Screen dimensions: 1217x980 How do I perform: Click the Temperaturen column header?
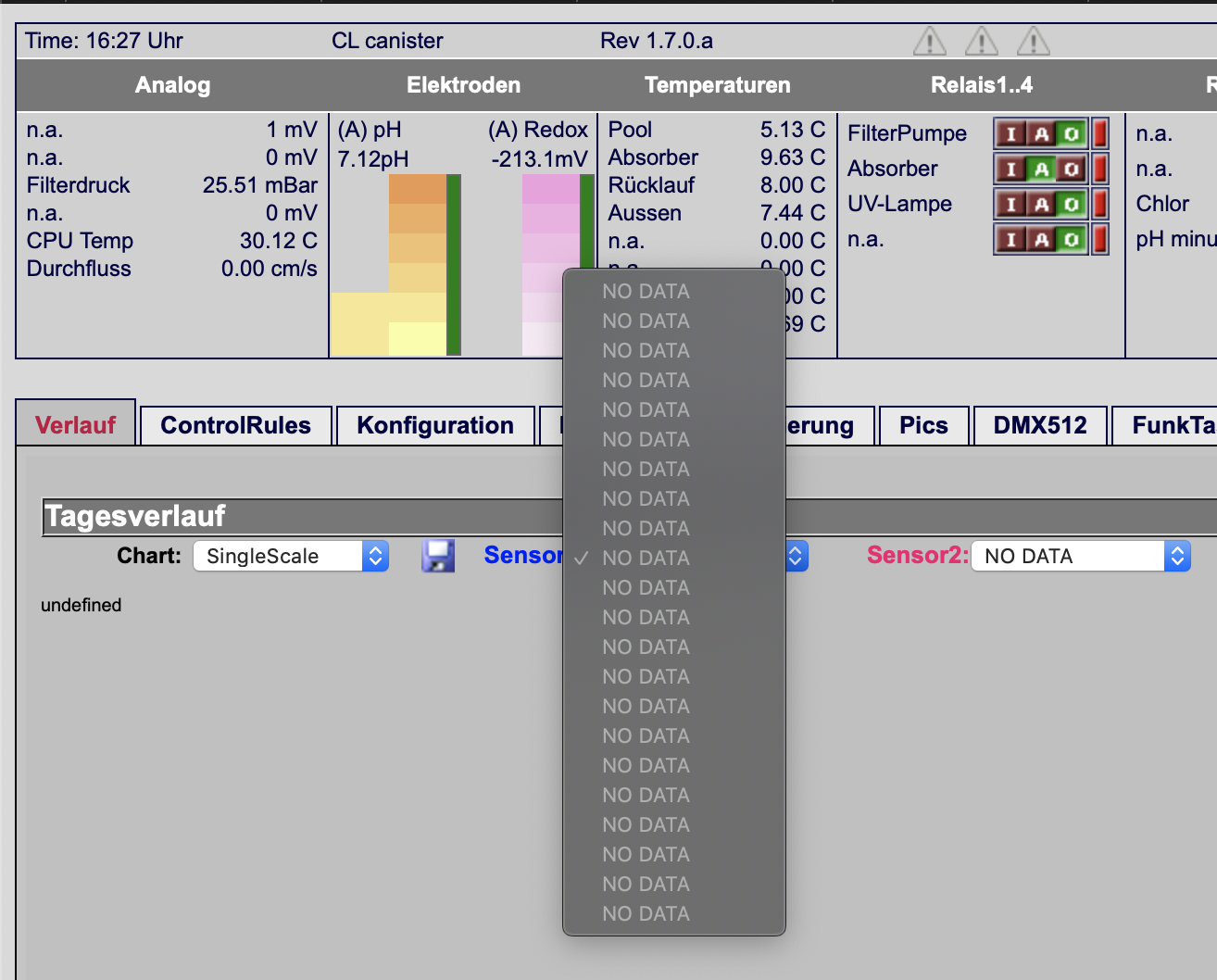click(718, 85)
